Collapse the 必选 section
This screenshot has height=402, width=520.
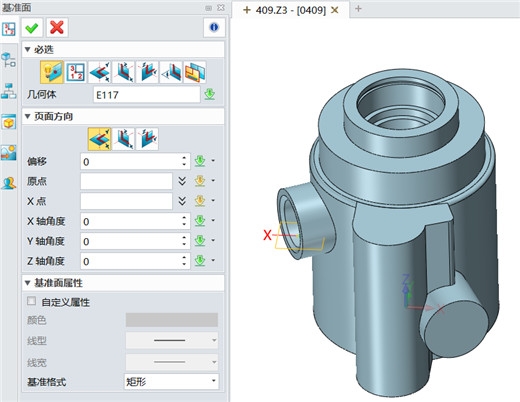(x=27, y=50)
